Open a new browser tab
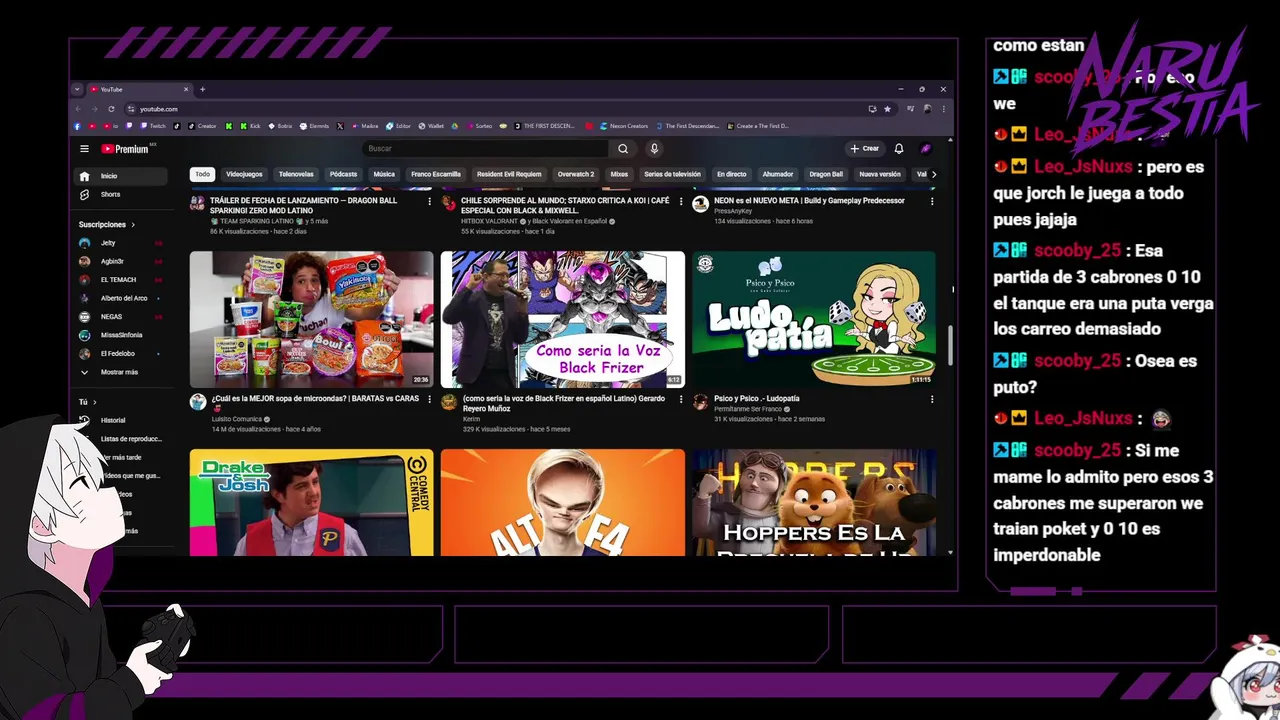1280x720 pixels. 202,89
